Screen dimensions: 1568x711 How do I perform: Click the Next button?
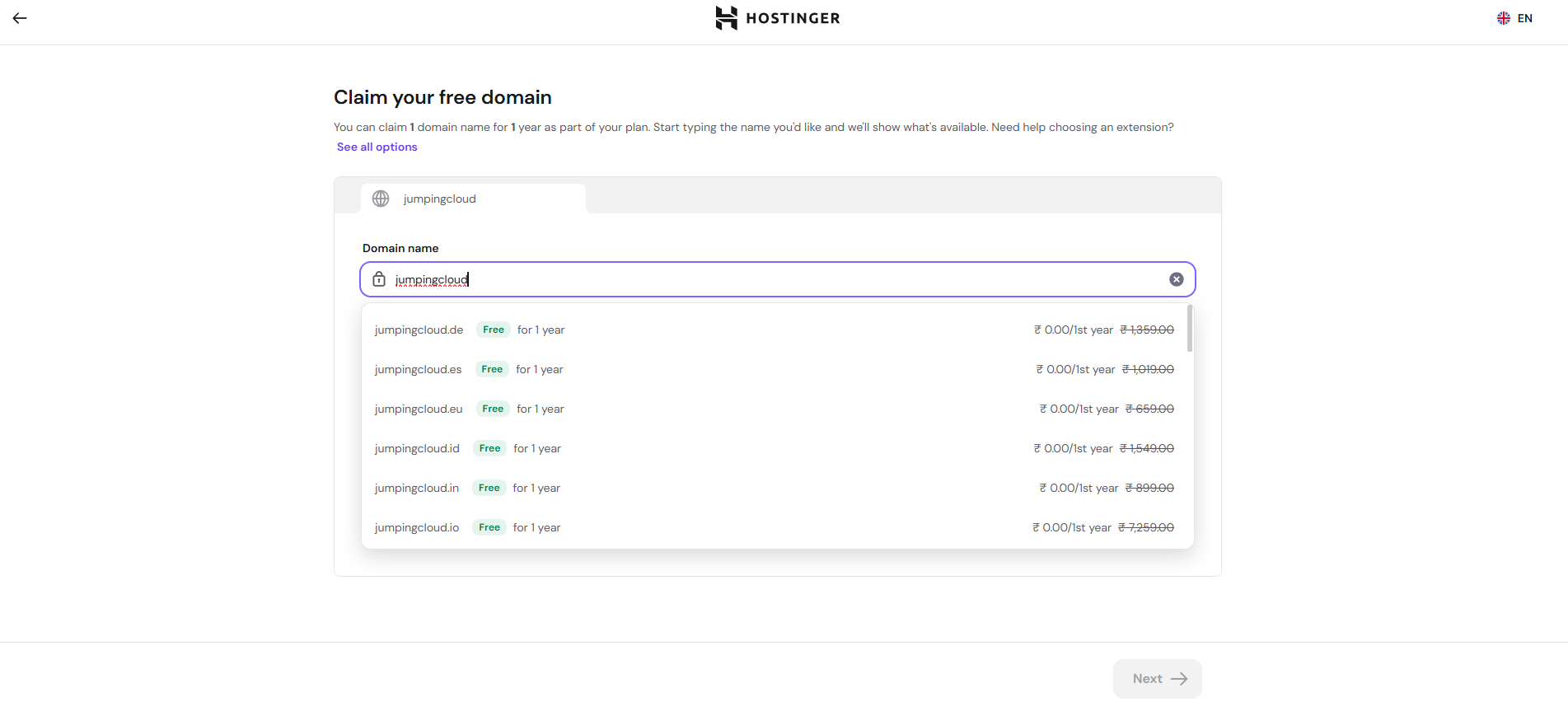(1158, 679)
